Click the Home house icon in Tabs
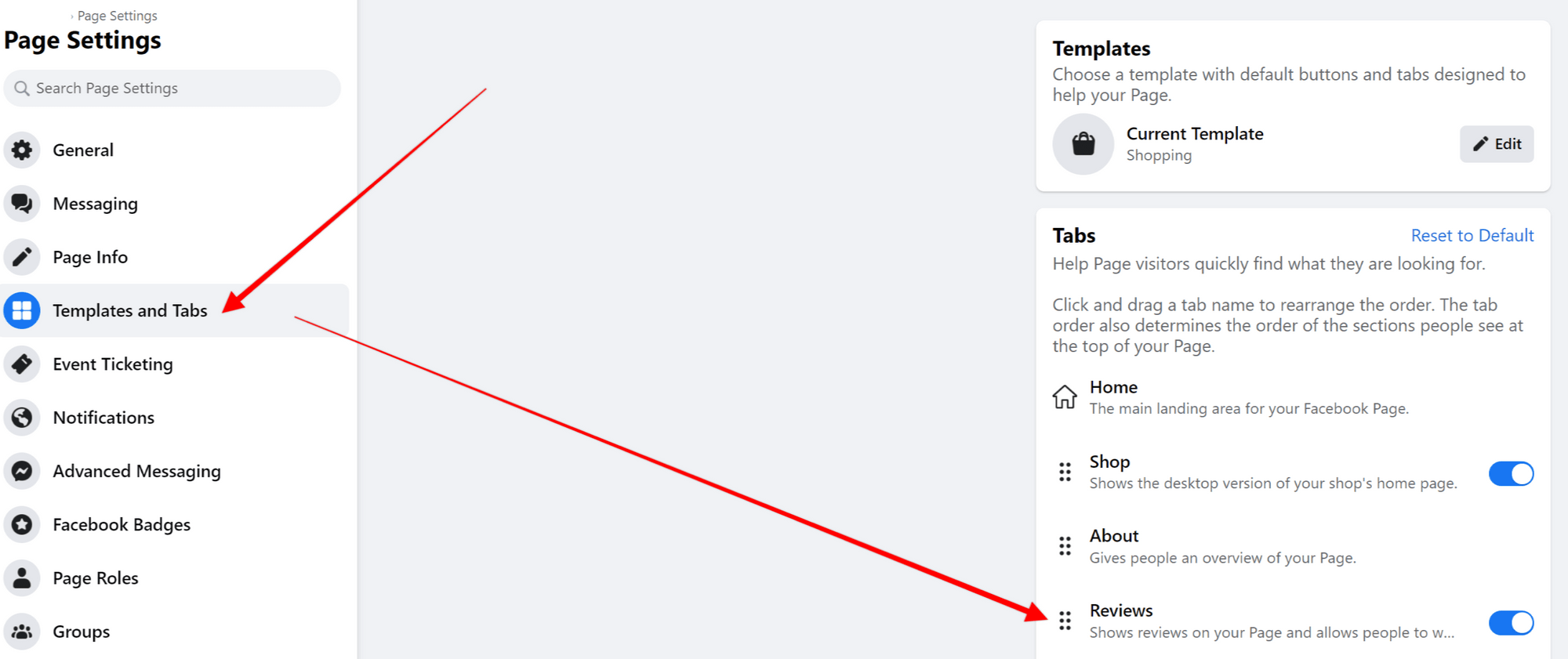The width and height of the screenshot is (1568, 659). pyautogui.click(x=1065, y=397)
